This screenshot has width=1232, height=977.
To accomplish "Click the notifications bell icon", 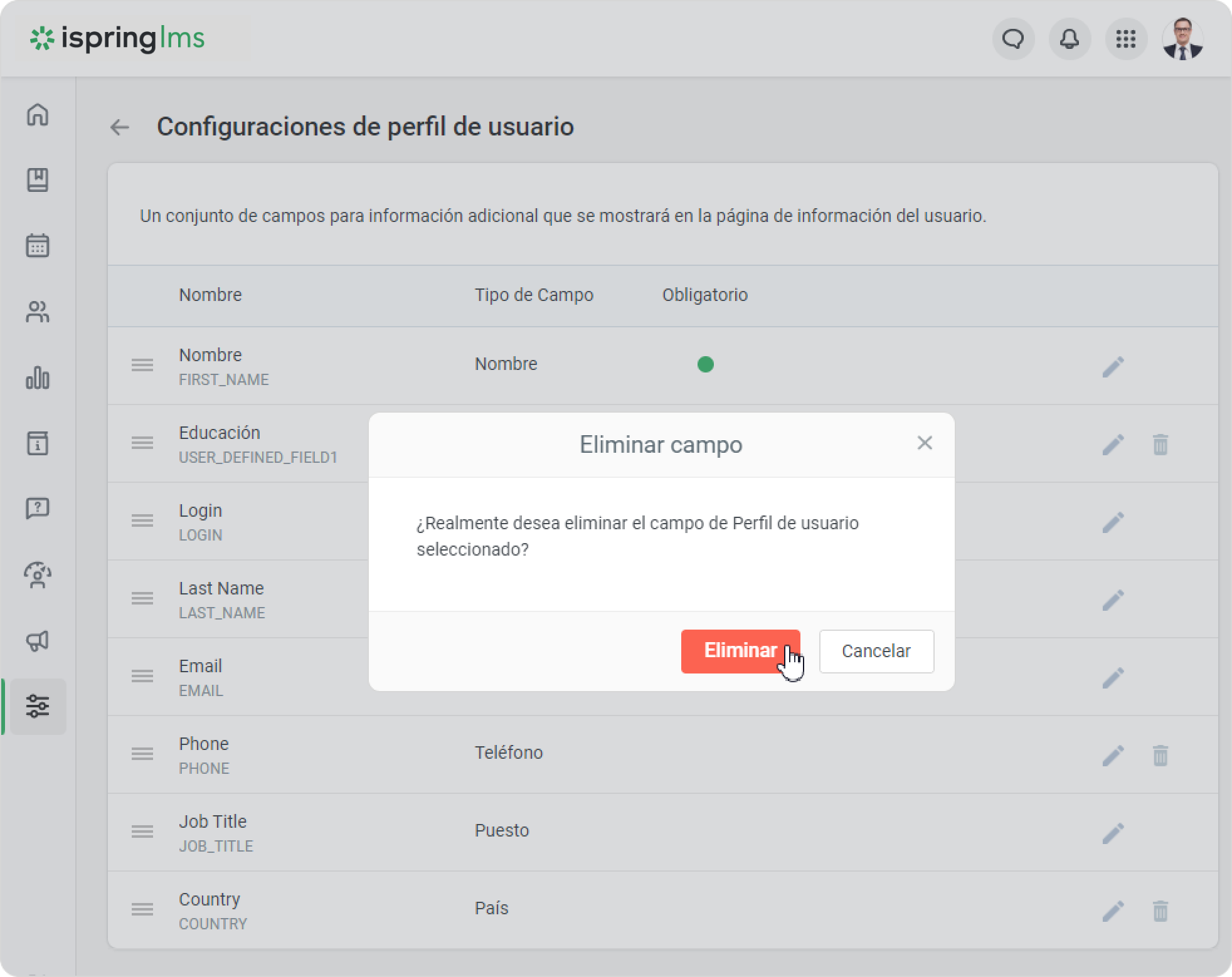I will [x=1070, y=40].
